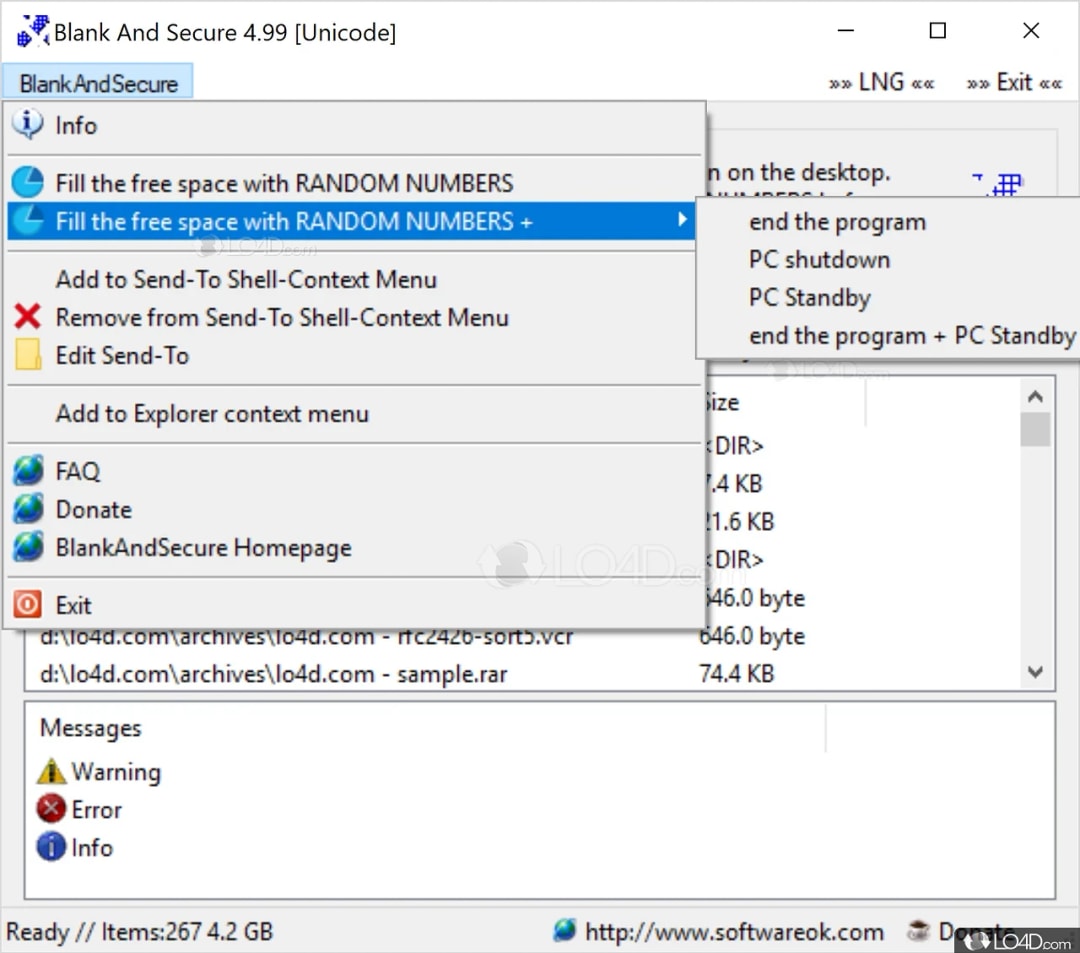Click the blue Info icon in Messages
This screenshot has height=953, width=1080.
point(51,847)
